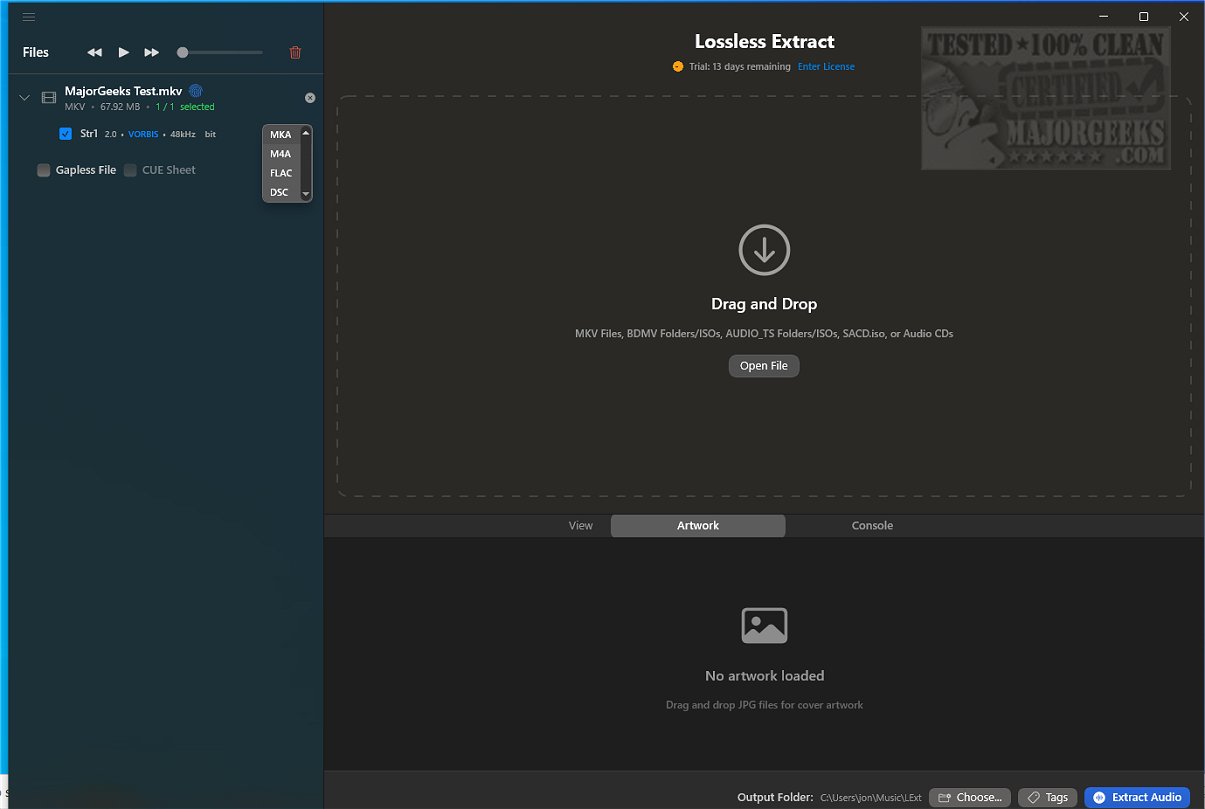The width and height of the screenshot is (1205, 809).
Task: Click the no artwork image placeholder icon
Action: pyautogui.click(x=764, y=625)
